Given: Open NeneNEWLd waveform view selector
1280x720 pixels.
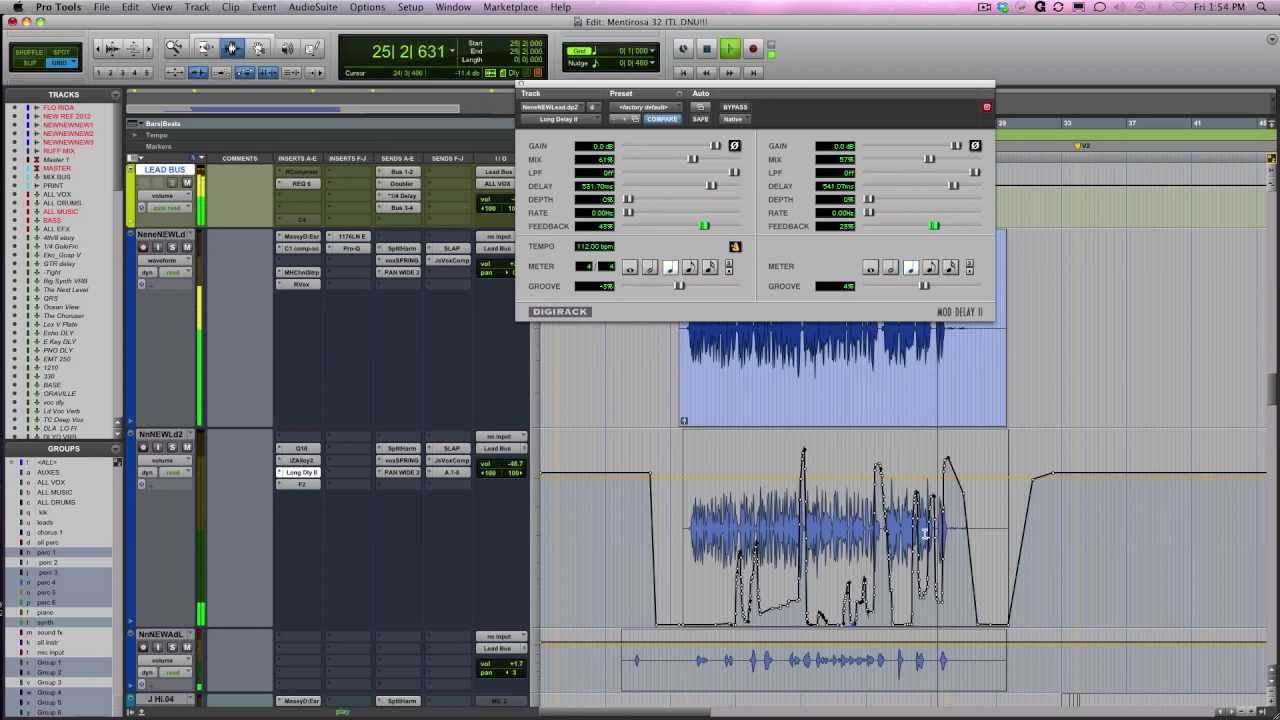Looking at the screenshot, I should tap(164, 260).
